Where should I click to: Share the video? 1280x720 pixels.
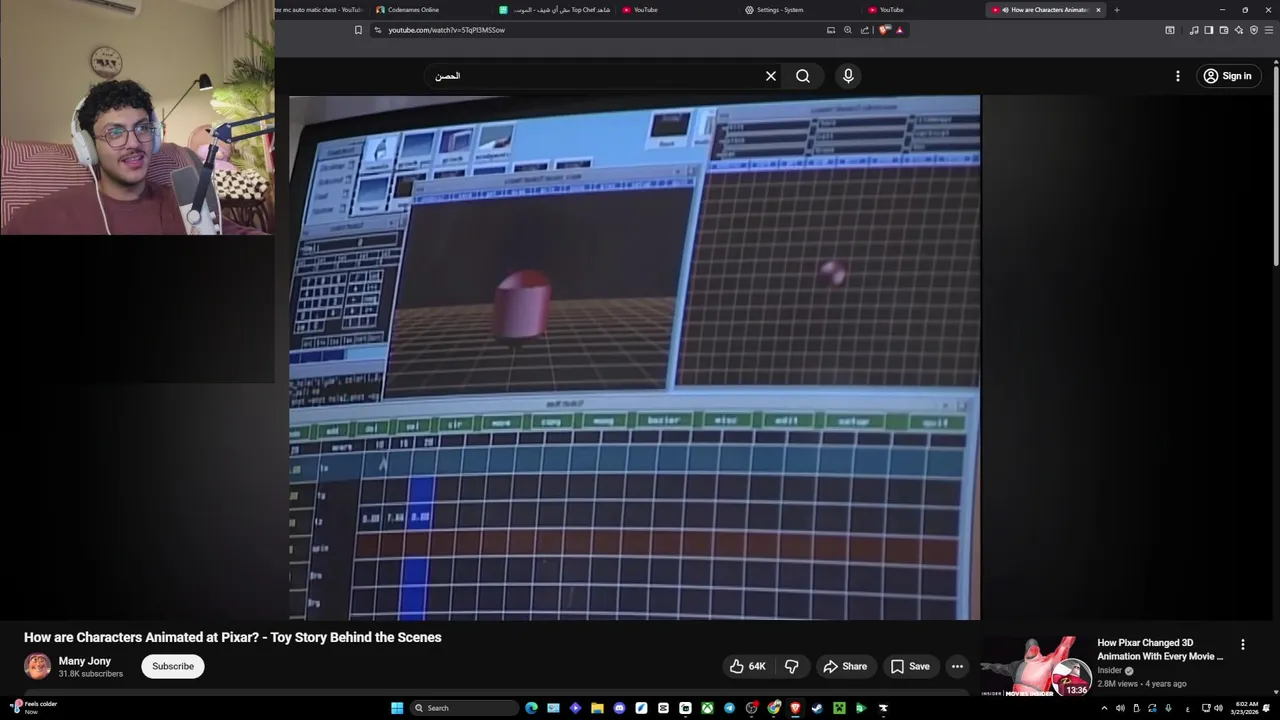(845, 666)
